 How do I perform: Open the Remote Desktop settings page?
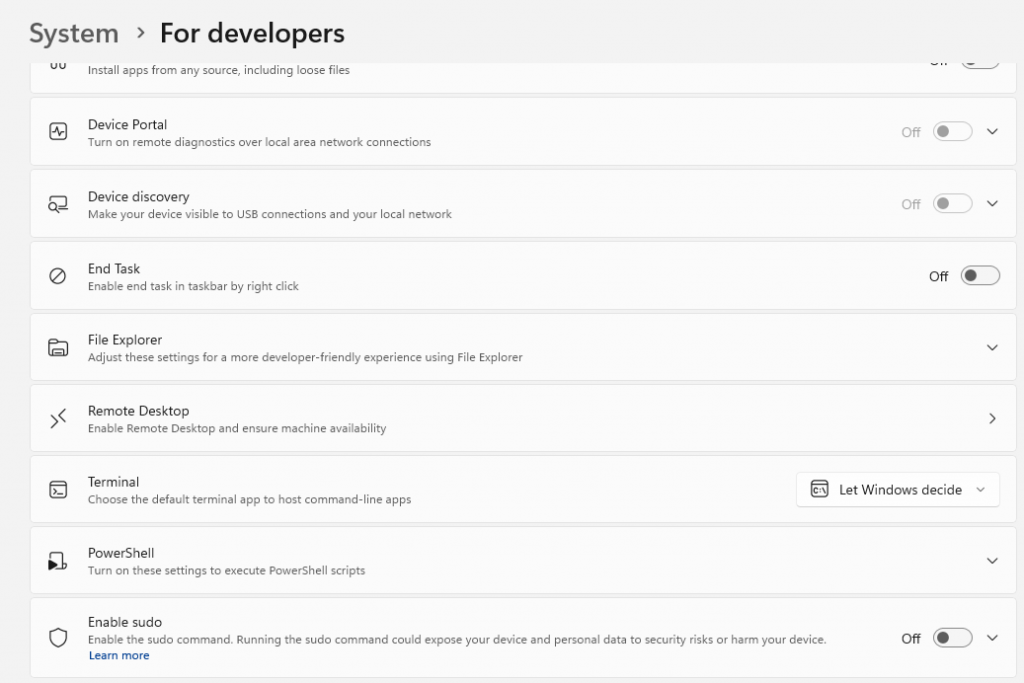pyautogui.click(x=992, y=419)
